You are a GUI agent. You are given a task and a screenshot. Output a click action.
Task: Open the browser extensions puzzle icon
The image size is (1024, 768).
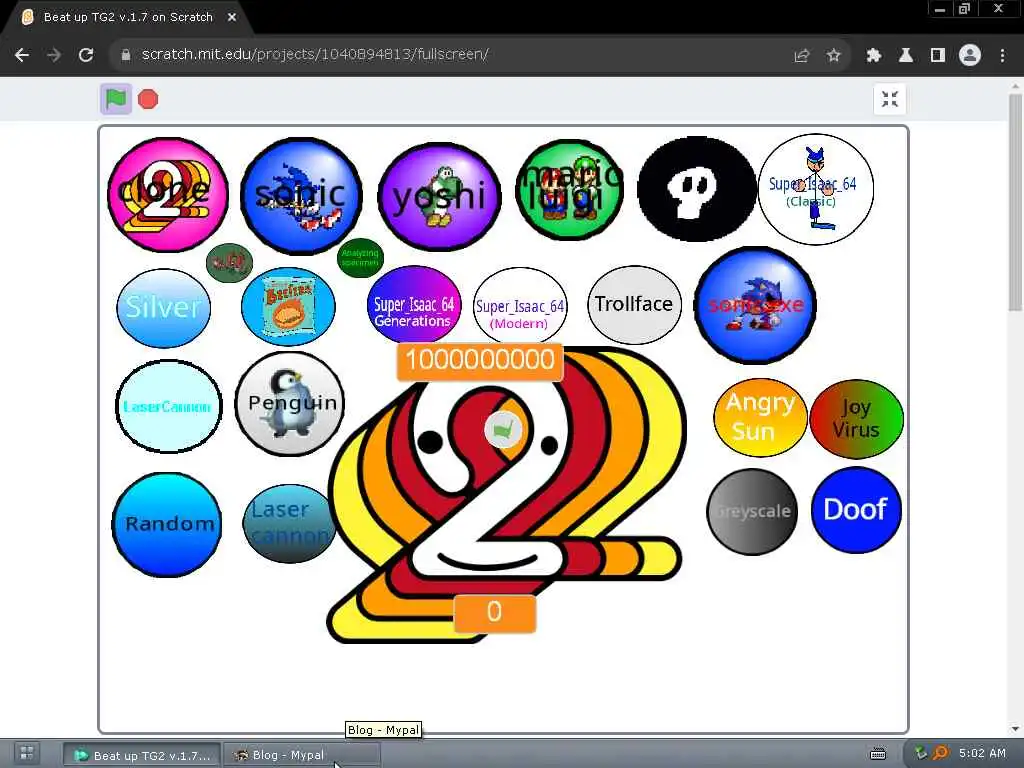(x=874, y=56)
